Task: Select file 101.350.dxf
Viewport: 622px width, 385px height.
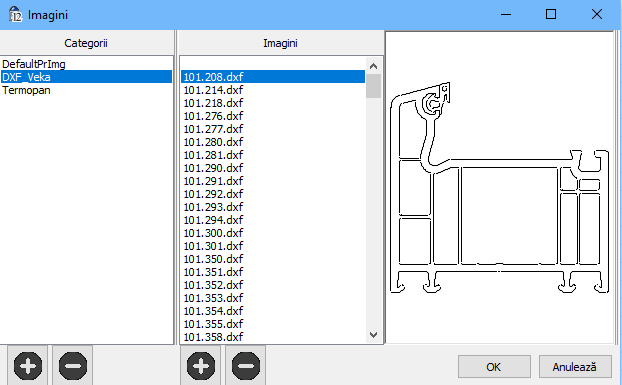Action: tap(273, 259)
